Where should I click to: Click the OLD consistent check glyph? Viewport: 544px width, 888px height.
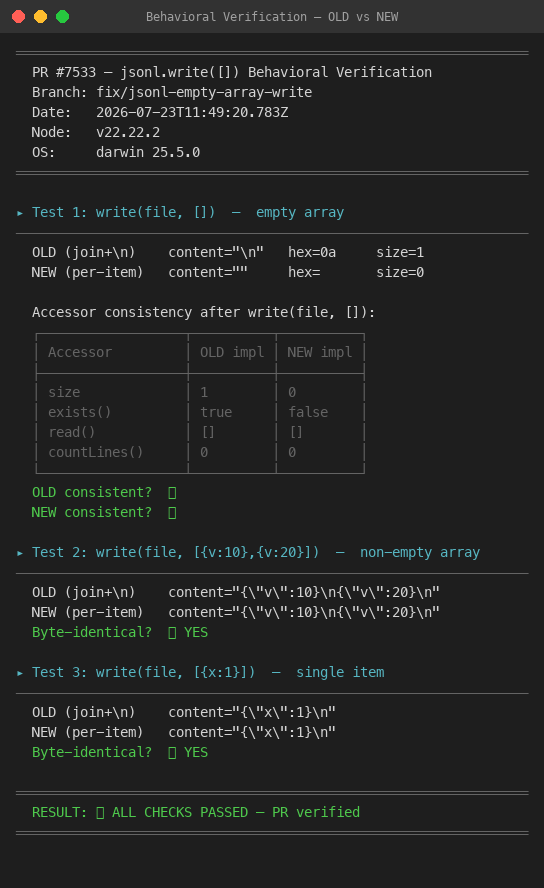(172, 493)
